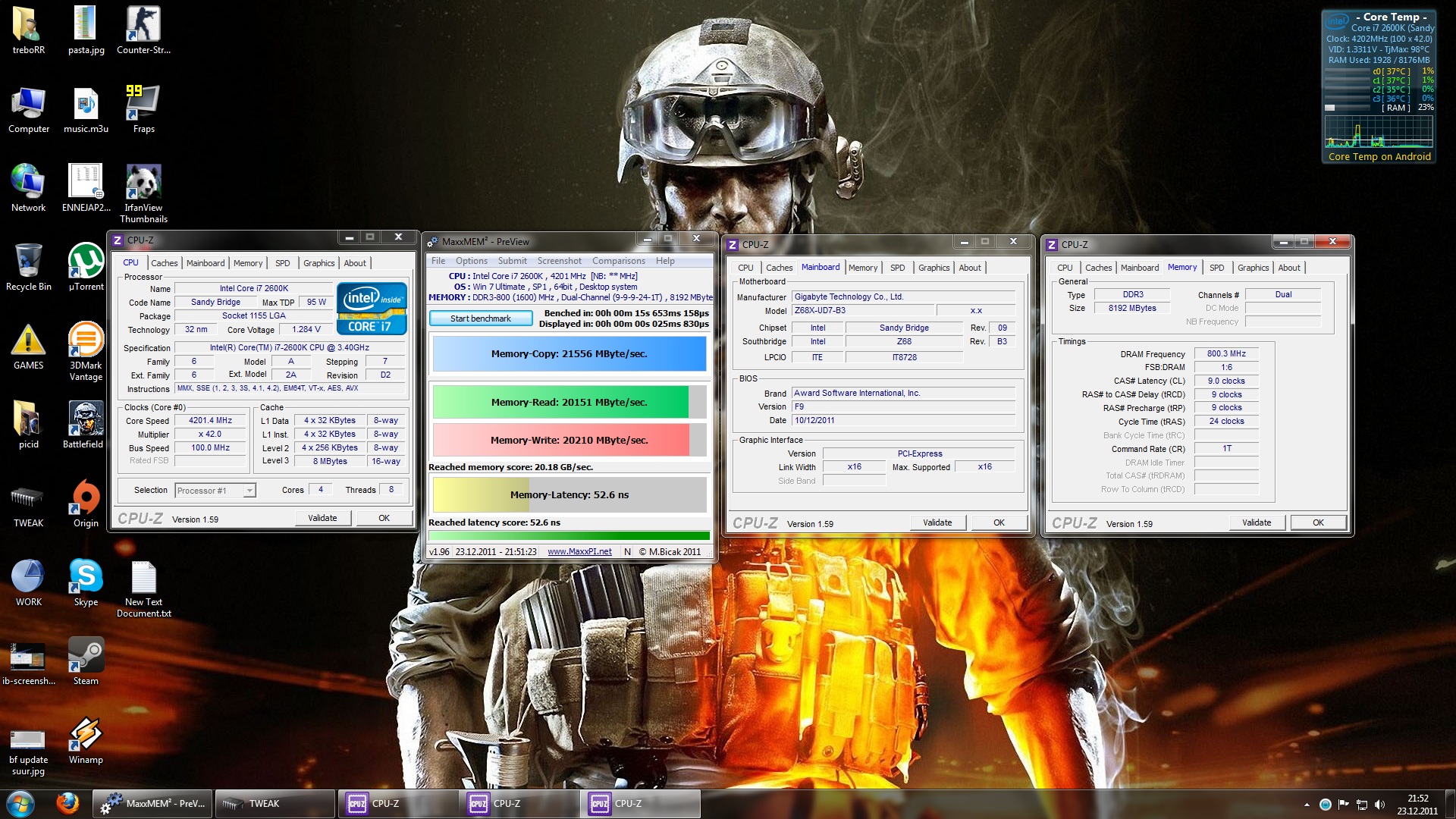This screenshot has width=1456, height=819.
Task: Show hidden tray icons arrow
Action: tap(1307, 805)
